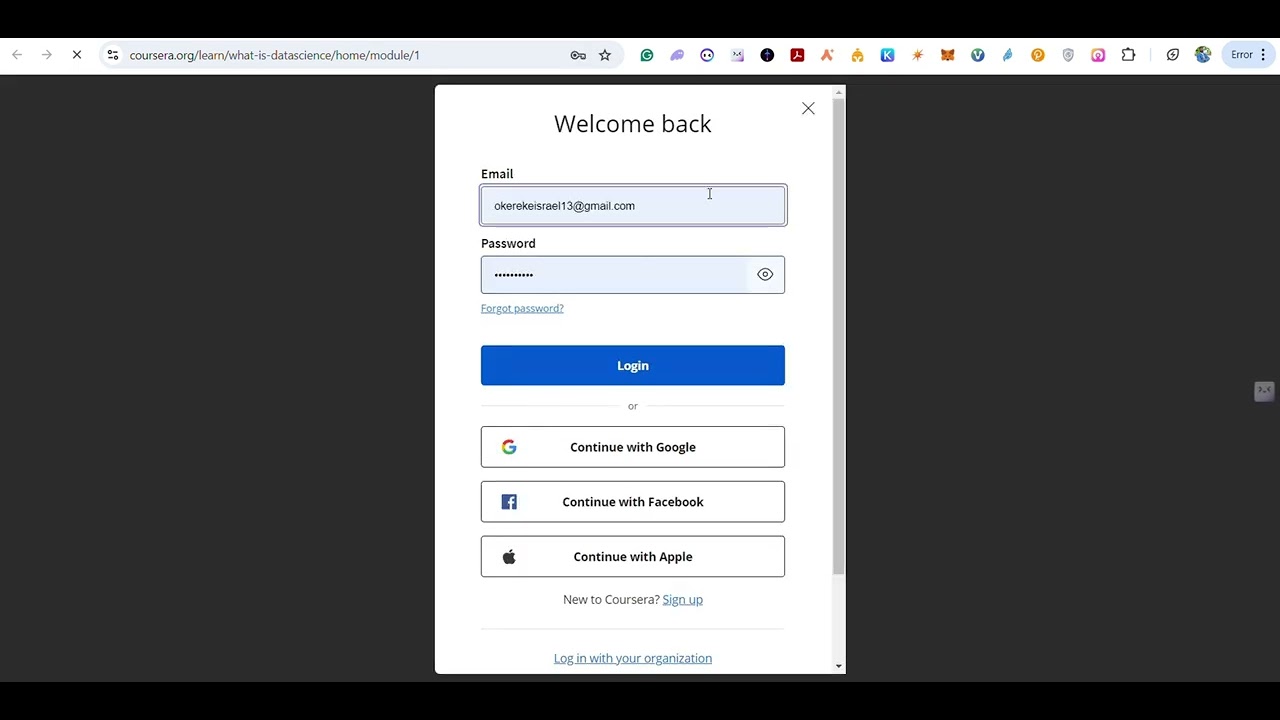Open the pink square extension icon
The width and height of the screenshot is (1280, 720).
click(1098, 55)
